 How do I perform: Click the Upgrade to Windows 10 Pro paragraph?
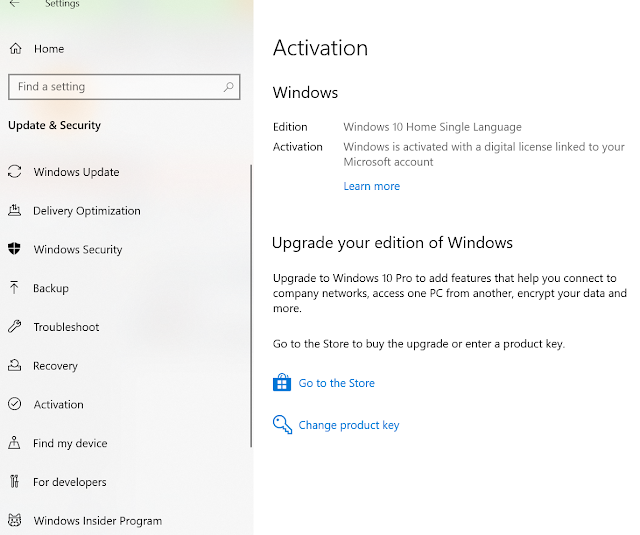[x=449, y=293]
